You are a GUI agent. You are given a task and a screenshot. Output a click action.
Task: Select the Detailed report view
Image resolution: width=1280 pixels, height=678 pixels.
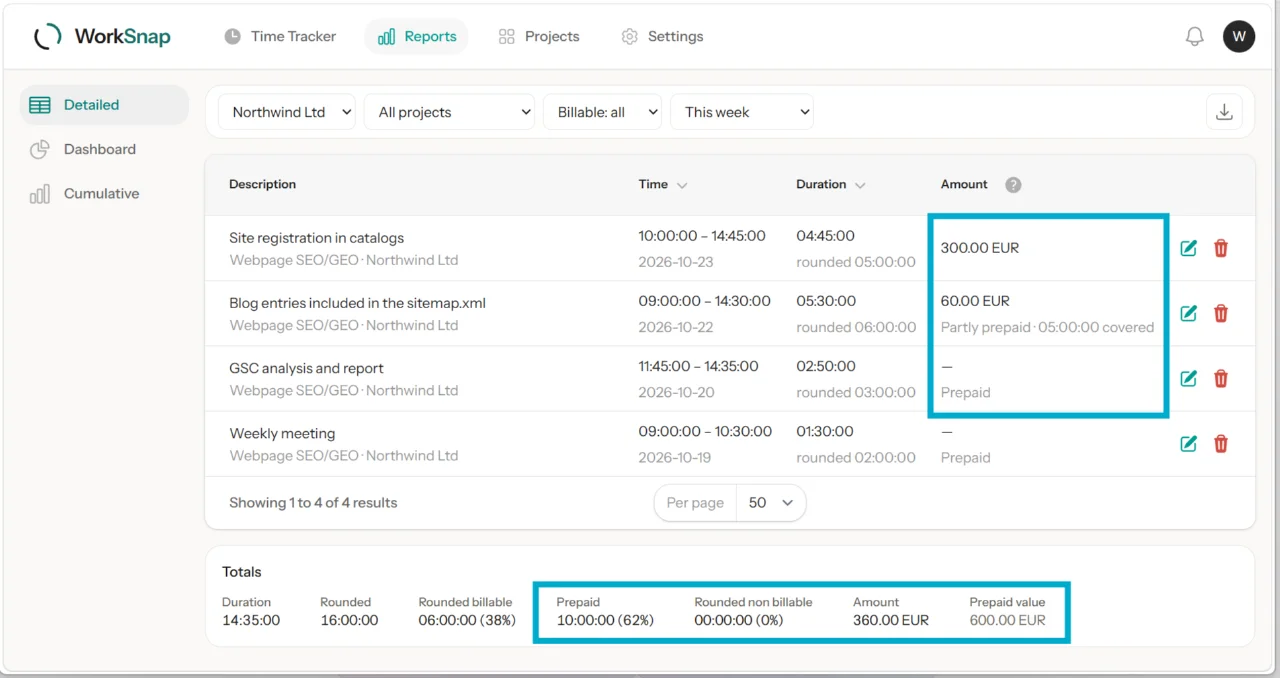[x=104, y=105]
